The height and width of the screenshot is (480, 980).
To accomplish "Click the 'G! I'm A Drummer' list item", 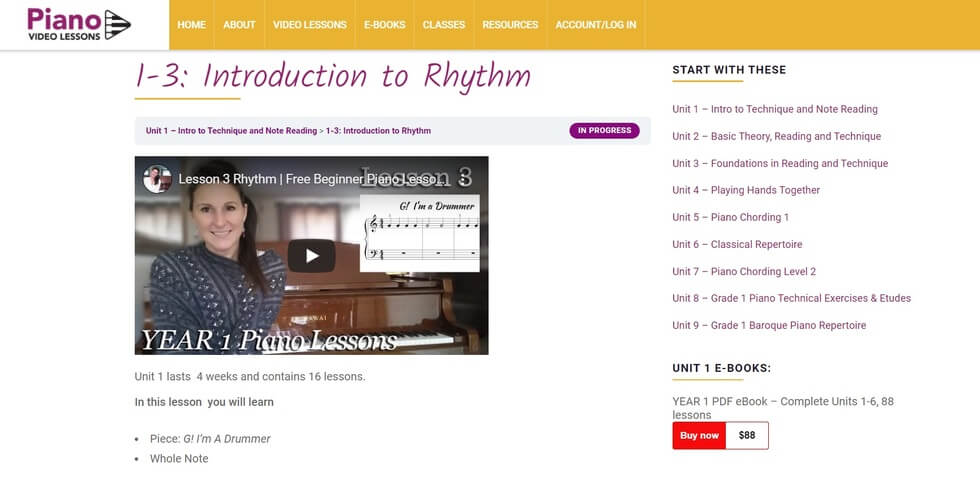I will point(210,439).
